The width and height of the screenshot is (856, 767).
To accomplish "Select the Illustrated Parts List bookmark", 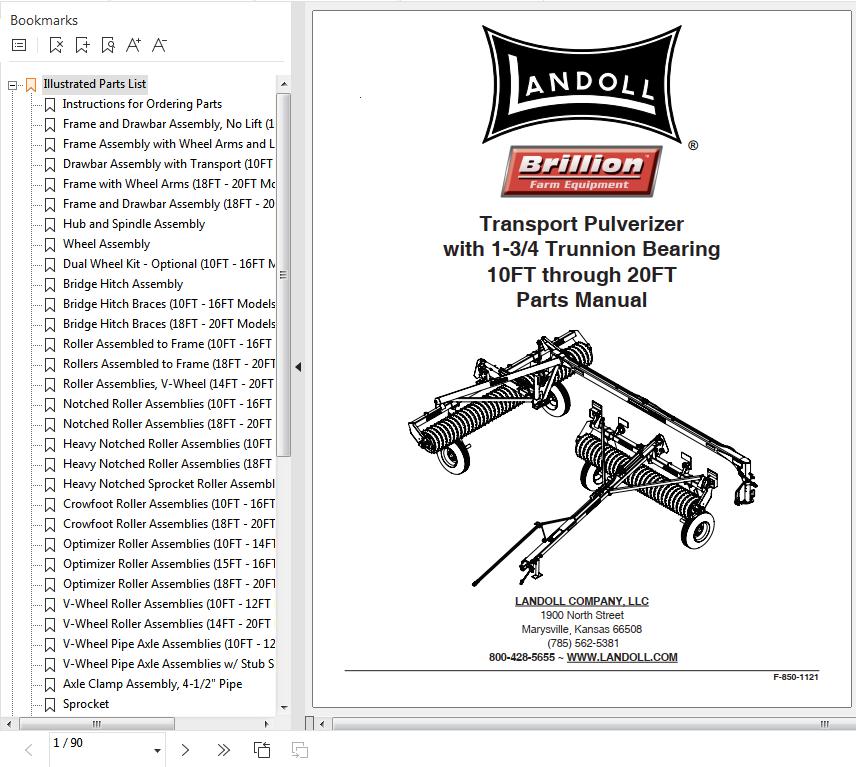I will [x=94, y=84].
